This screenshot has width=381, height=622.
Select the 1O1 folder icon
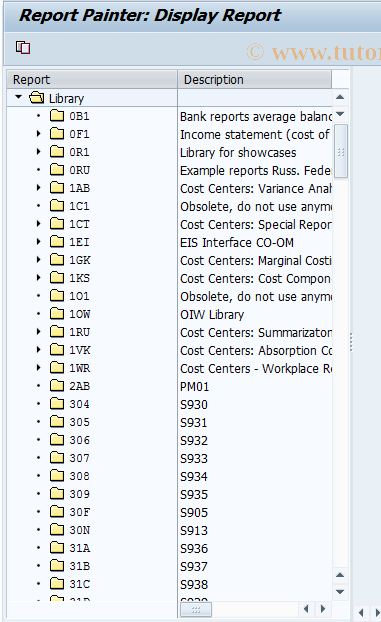point(57,296)
